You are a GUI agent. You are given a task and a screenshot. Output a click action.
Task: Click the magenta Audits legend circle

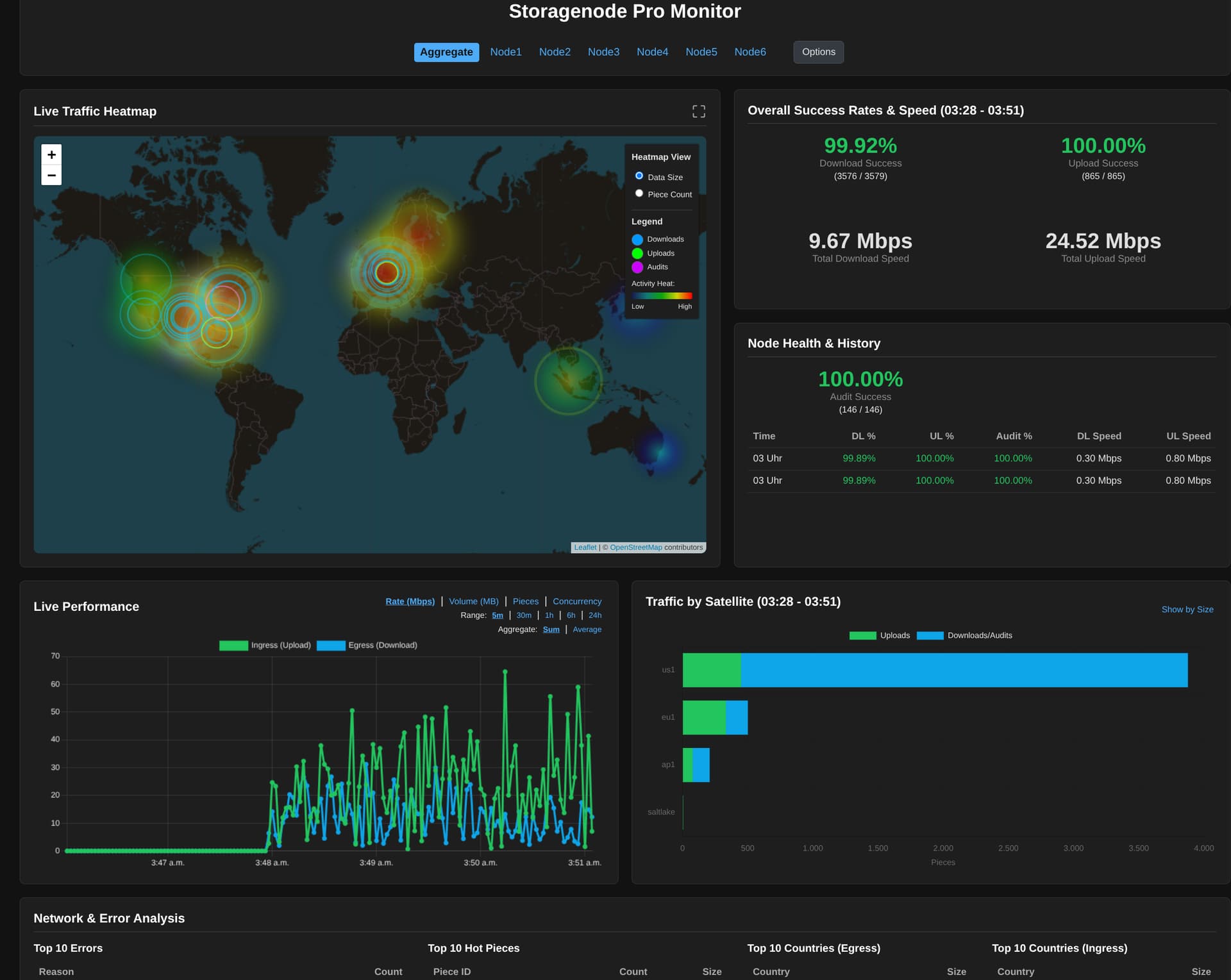pyautogui.click(x=637, y=267)
